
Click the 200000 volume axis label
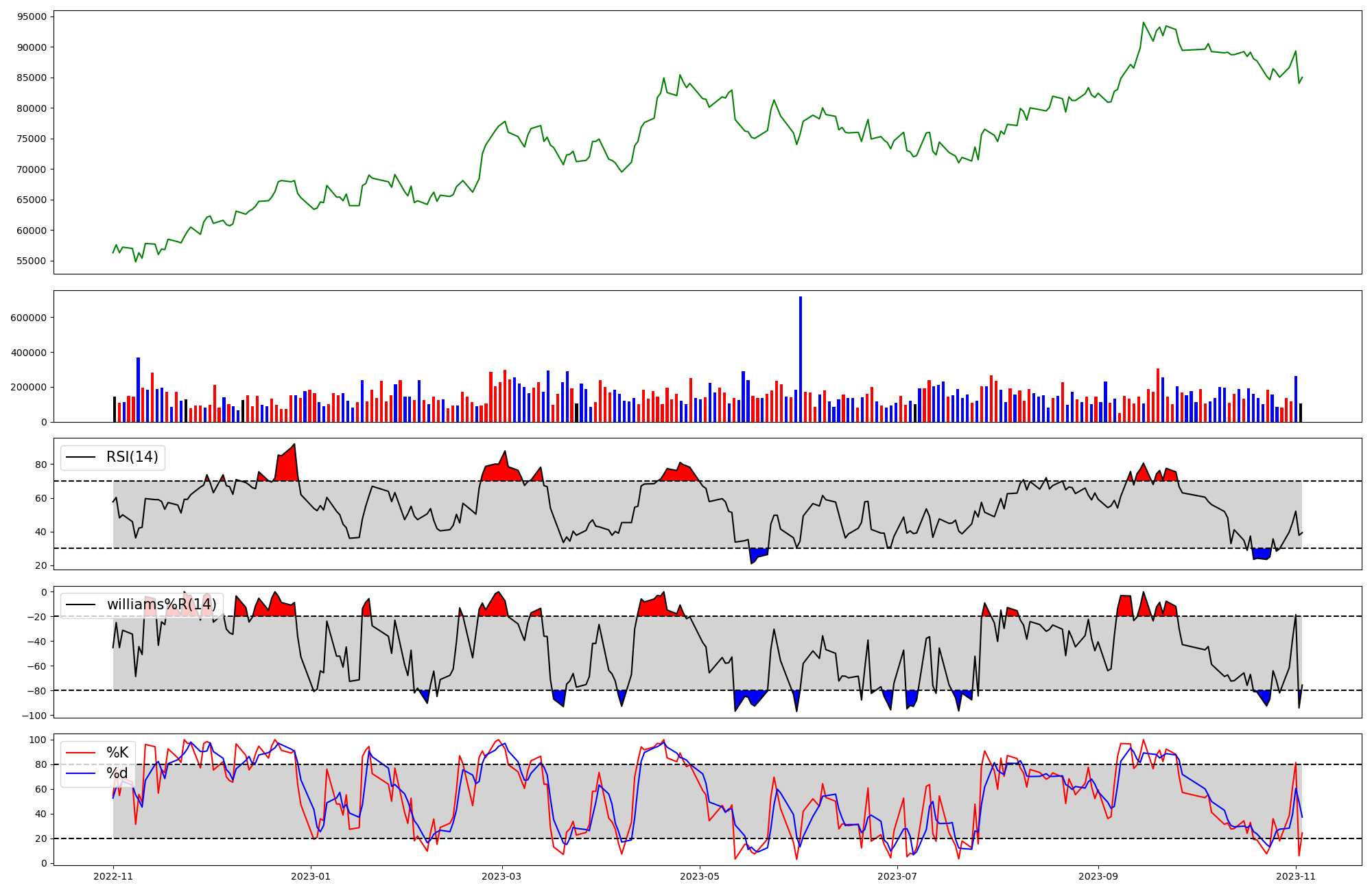coord(28,387)
